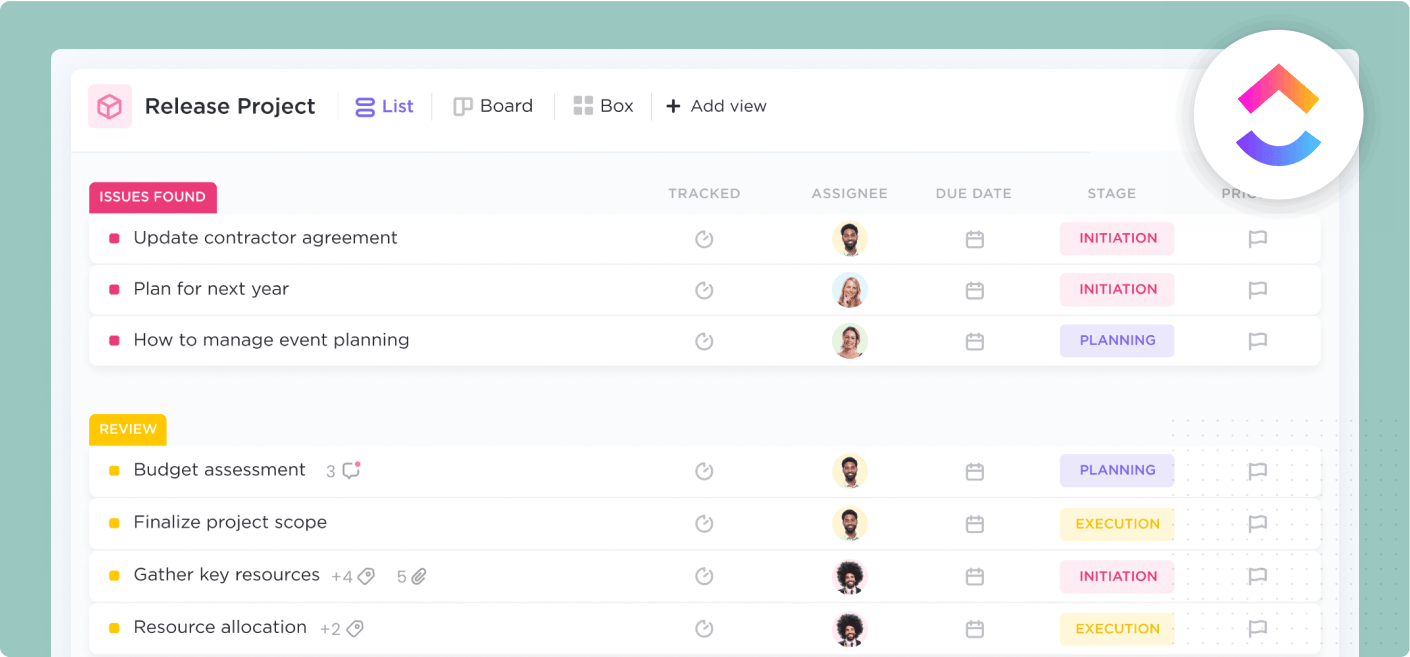Switch to the Board view tab

tap(493, 106)
